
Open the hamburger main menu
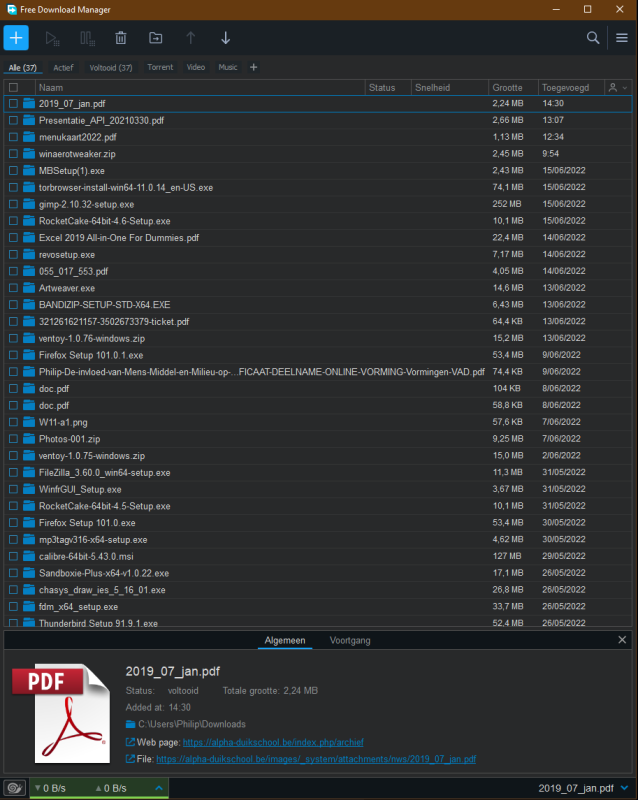pyautogui.click(x=622, y=38)
